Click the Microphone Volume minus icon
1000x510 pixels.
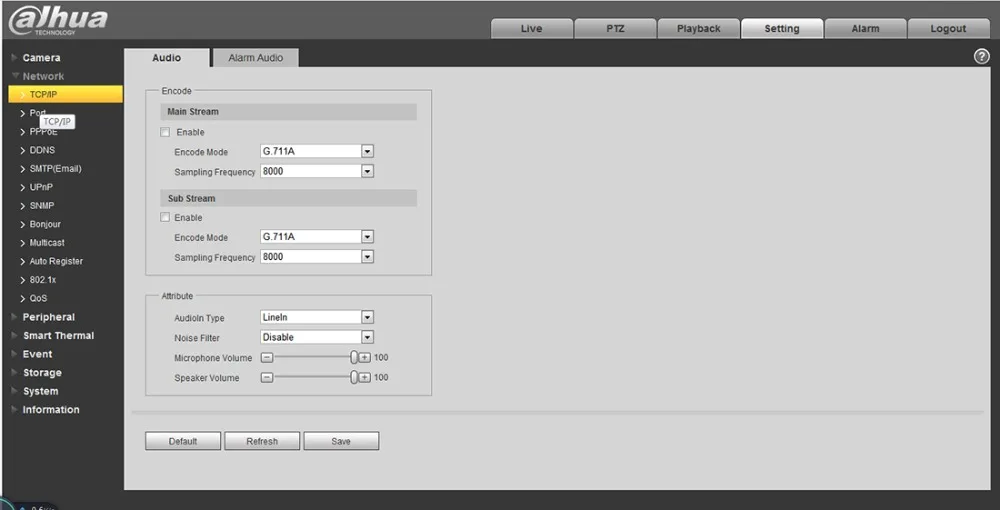pos(267,358)
